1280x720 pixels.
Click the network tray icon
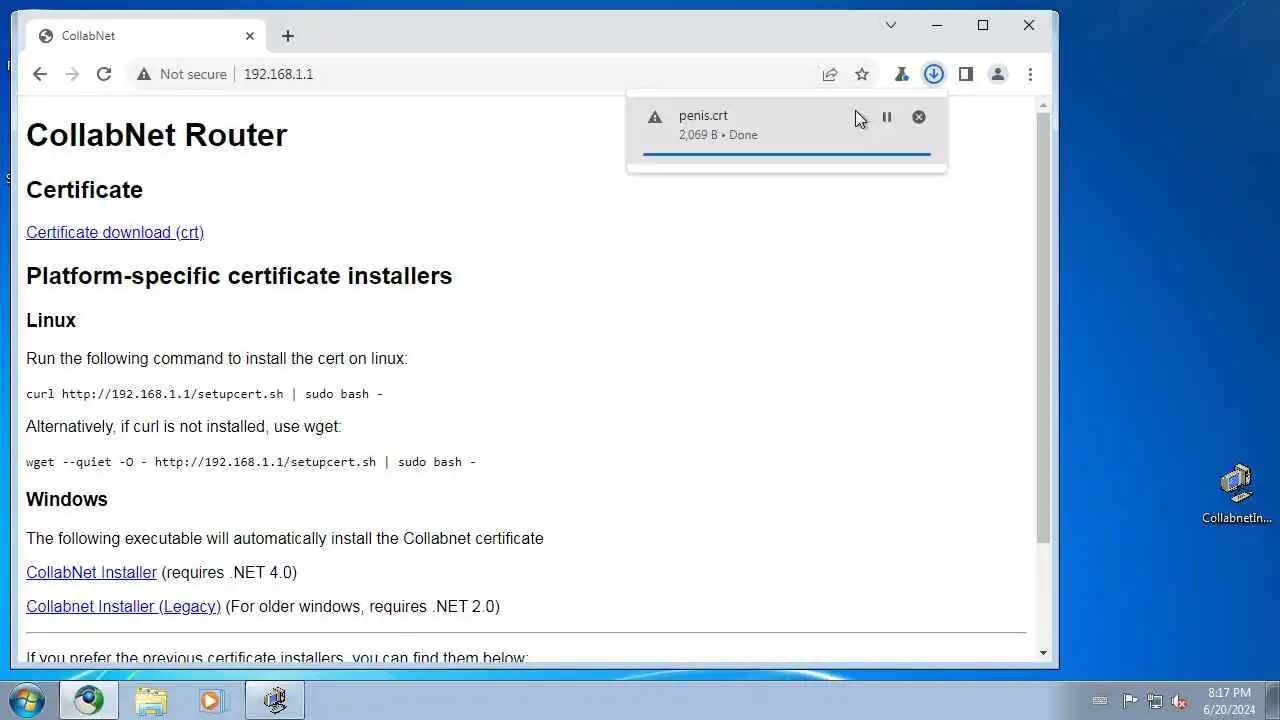point(1155,701)
